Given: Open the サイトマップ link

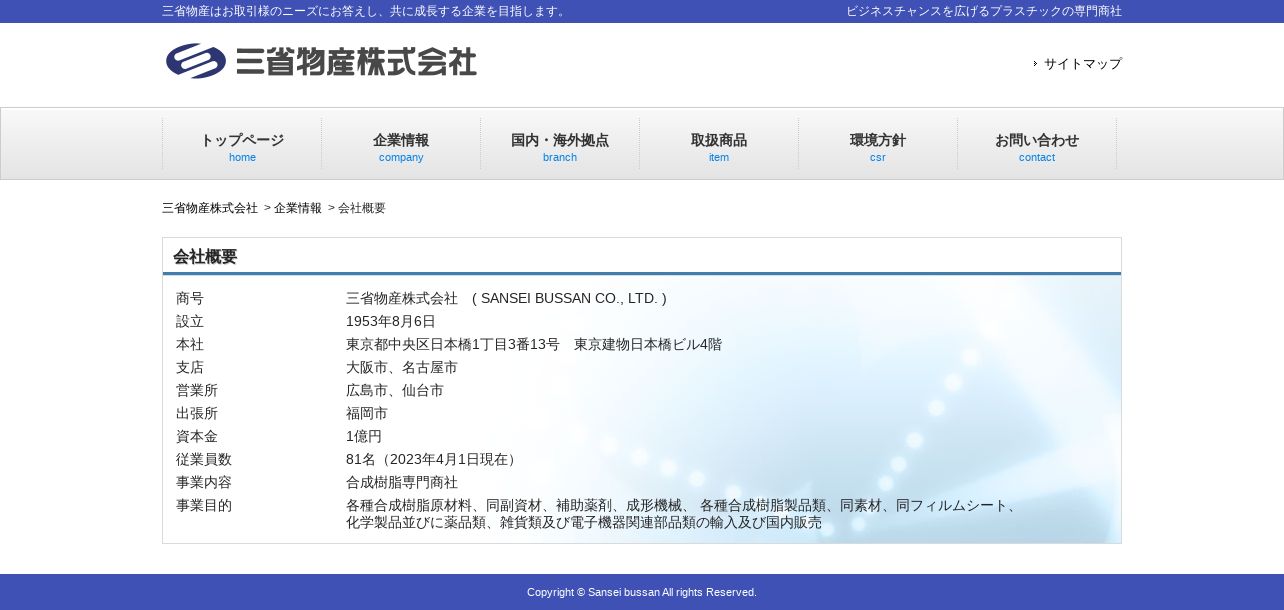Looking at the screenshot, I should (x=1082, y=64).
